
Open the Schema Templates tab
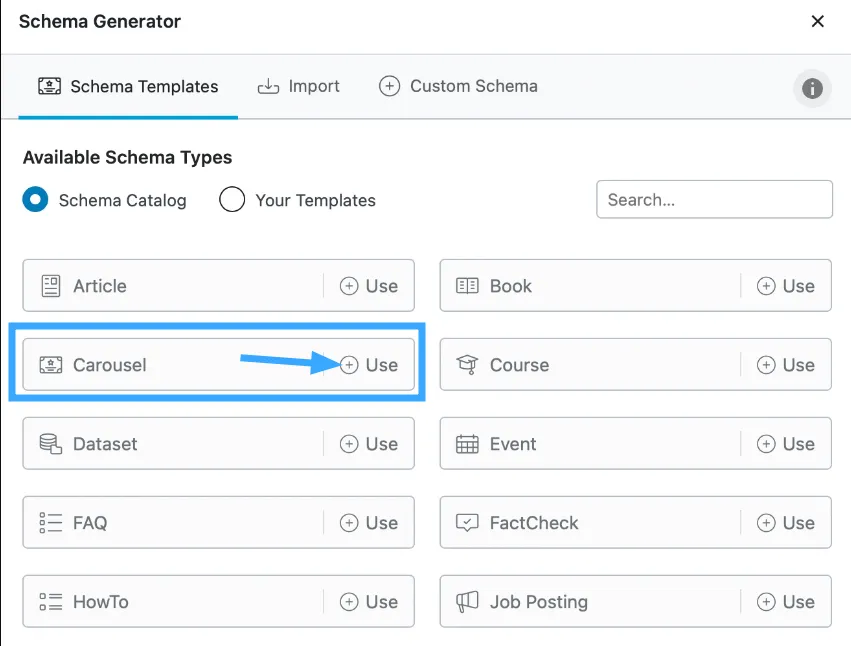(128, 87)
